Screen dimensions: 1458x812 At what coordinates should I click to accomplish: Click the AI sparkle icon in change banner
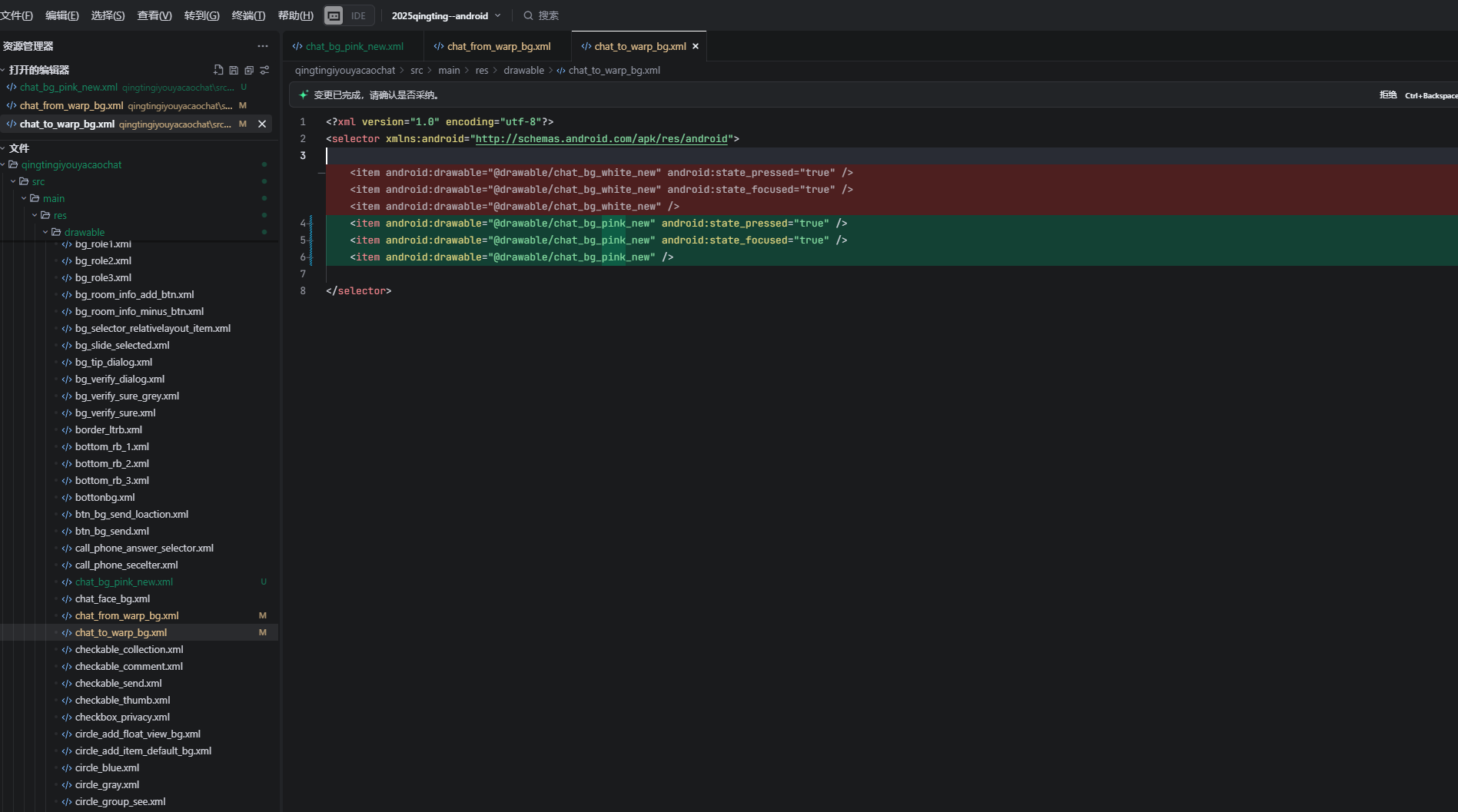point(304,95)
